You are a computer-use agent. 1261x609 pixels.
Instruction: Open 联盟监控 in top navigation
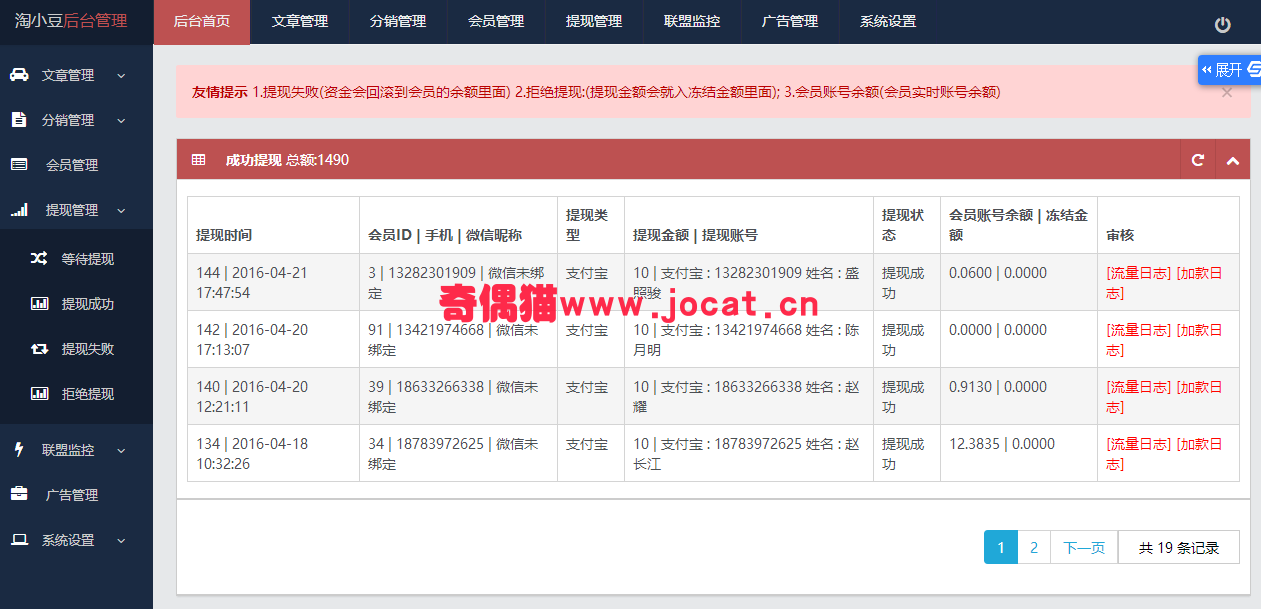coord(691,21)
